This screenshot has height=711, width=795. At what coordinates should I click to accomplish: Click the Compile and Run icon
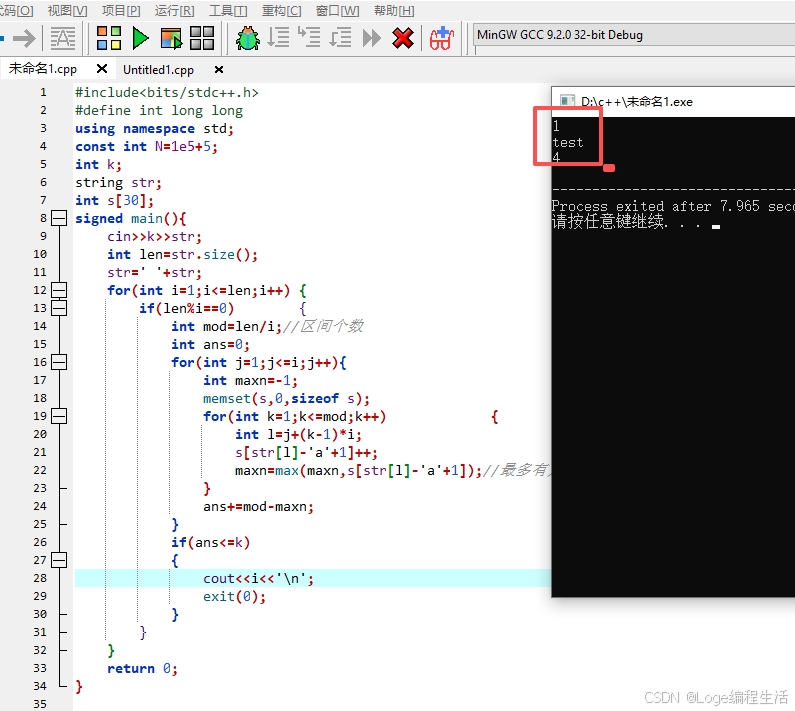click(x=171, y=39)
